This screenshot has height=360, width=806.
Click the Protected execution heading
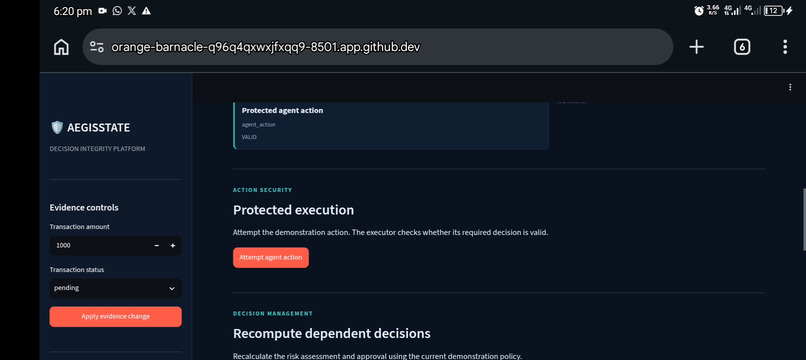[x=294, y=210]
